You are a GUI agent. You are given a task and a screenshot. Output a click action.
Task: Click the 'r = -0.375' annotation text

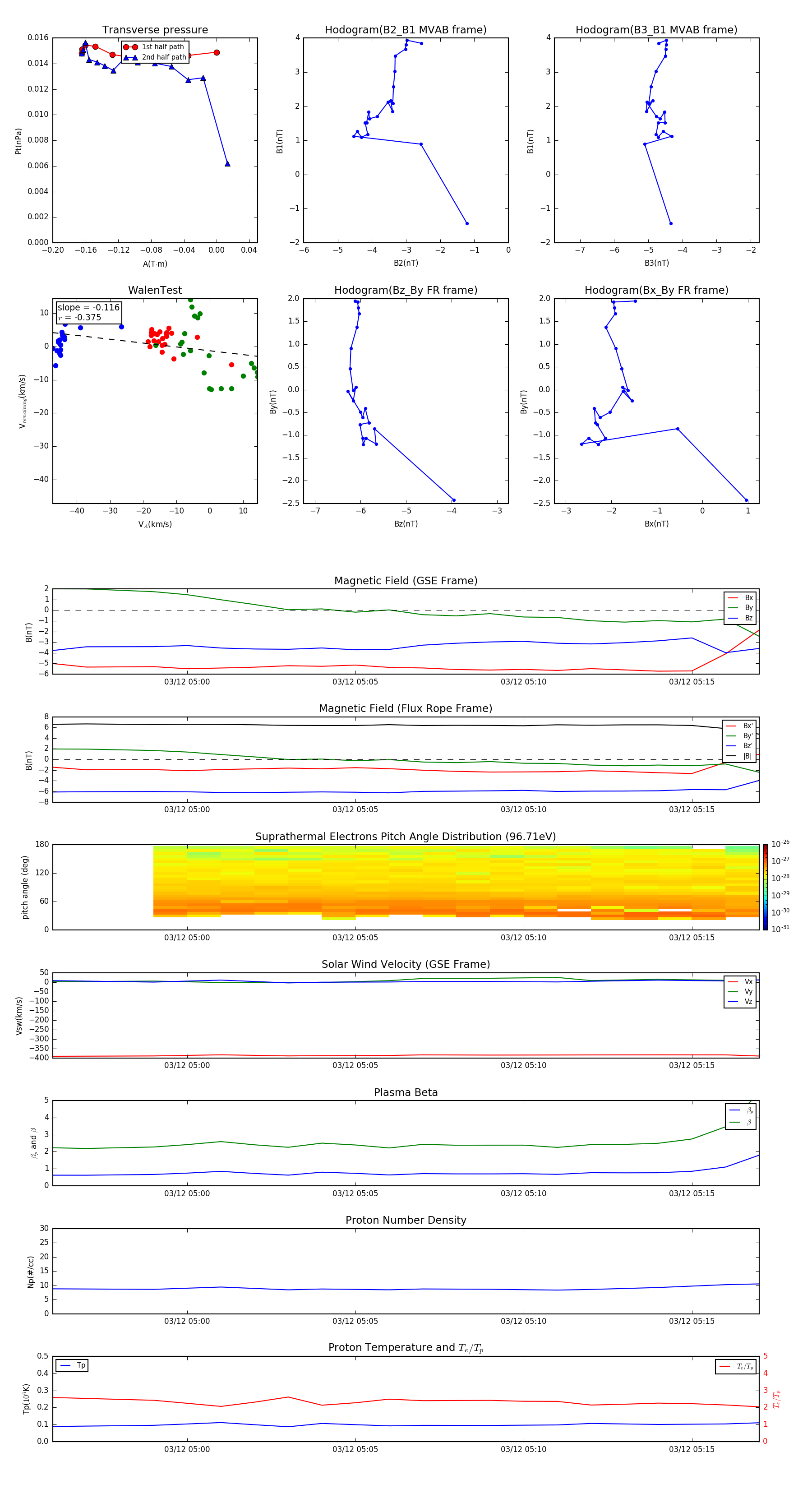click(80, 317)
